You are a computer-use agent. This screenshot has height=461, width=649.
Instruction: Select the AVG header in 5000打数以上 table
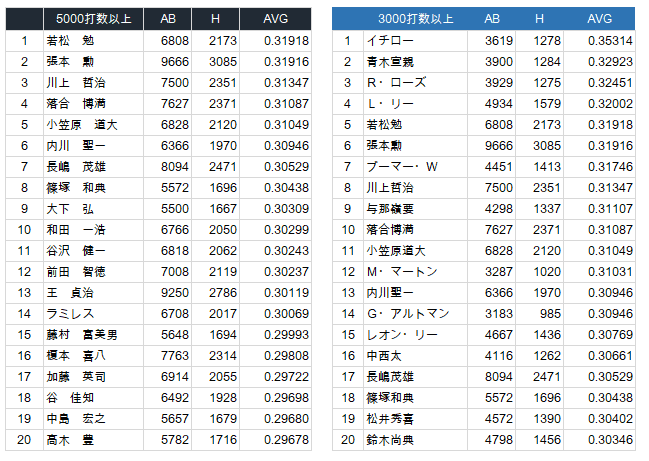point(275,19)
